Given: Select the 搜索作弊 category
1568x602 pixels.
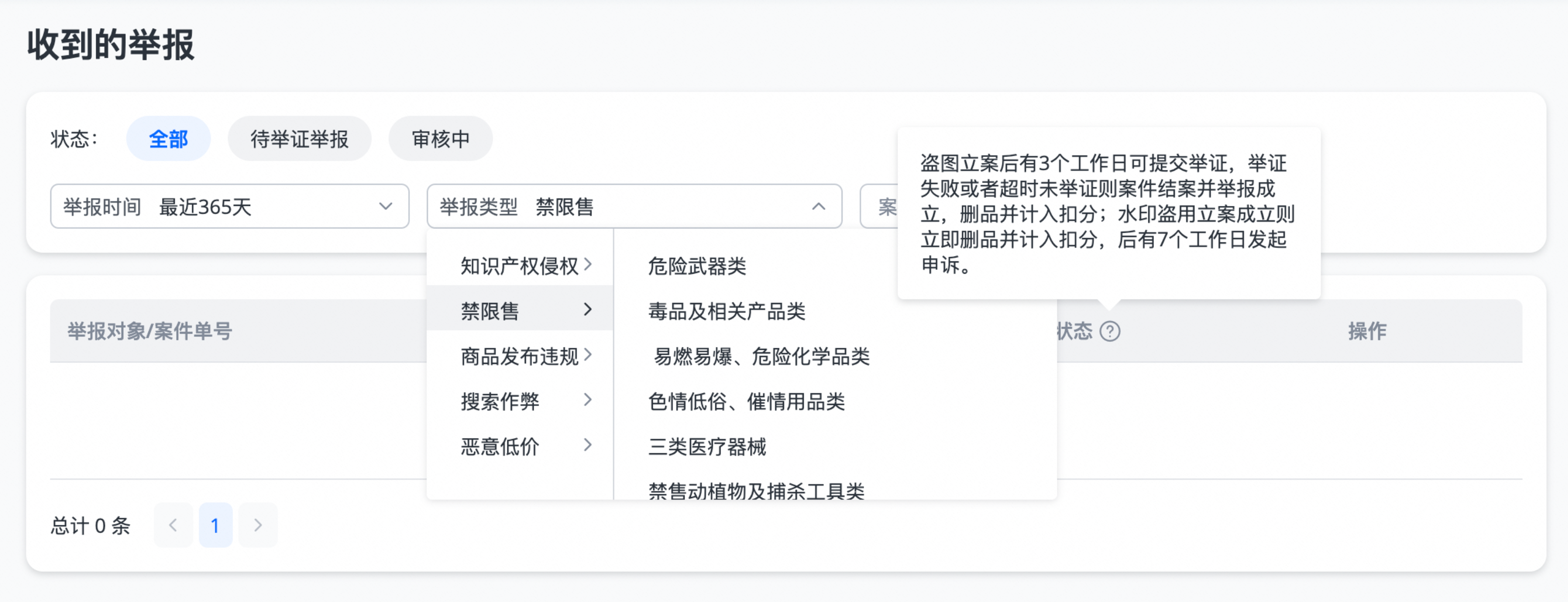Looking at the screenshot, I should click(520, 401).
